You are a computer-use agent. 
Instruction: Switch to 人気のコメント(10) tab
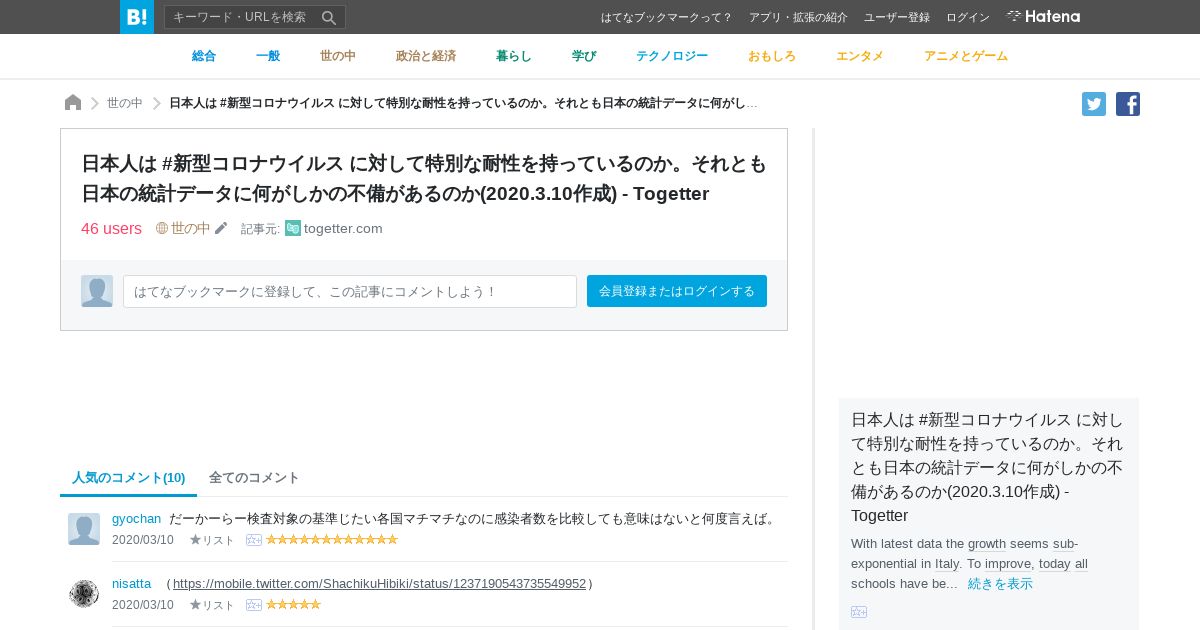[x=128, y=478]
